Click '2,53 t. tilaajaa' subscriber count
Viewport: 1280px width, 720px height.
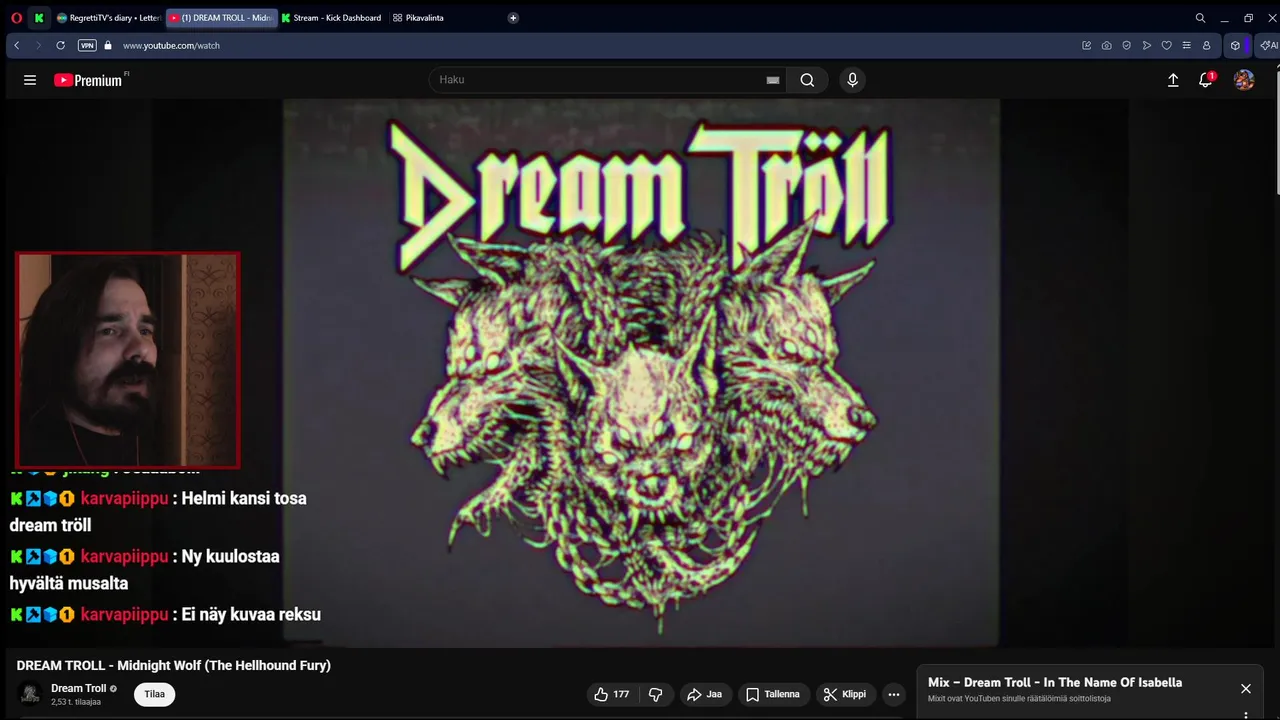(x=76, y=702)
